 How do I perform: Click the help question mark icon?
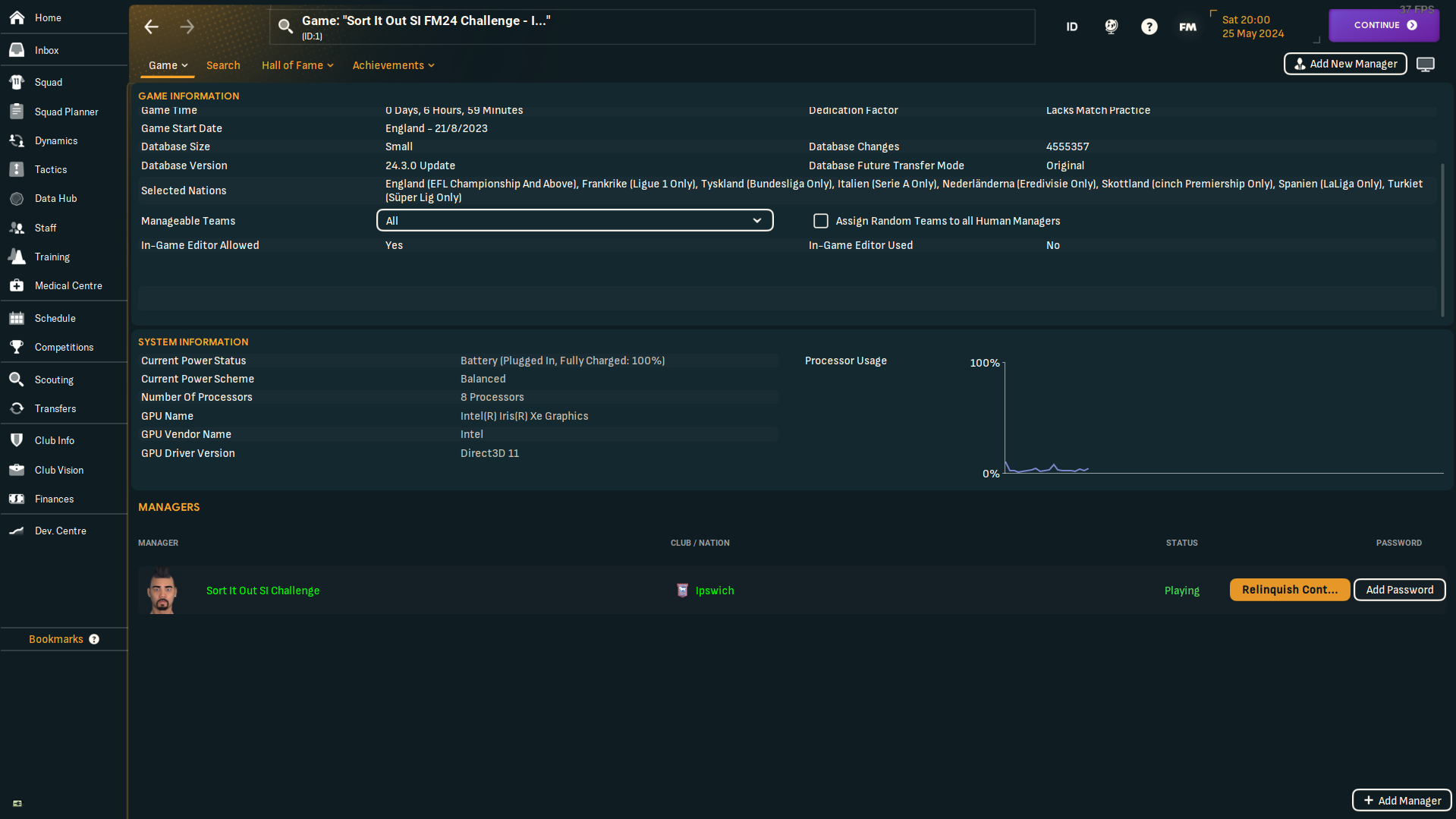point(1149,27)
